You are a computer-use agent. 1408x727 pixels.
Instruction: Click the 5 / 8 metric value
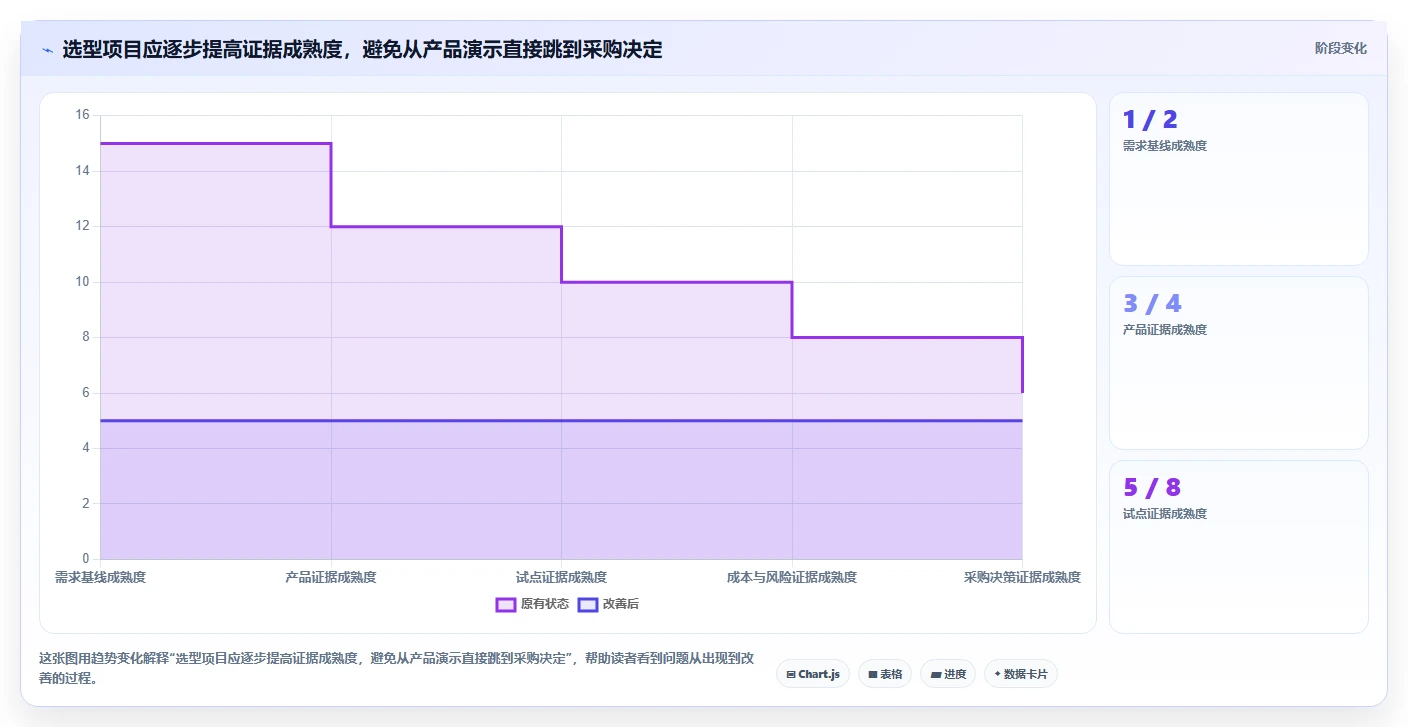(x=1152, y=488)
